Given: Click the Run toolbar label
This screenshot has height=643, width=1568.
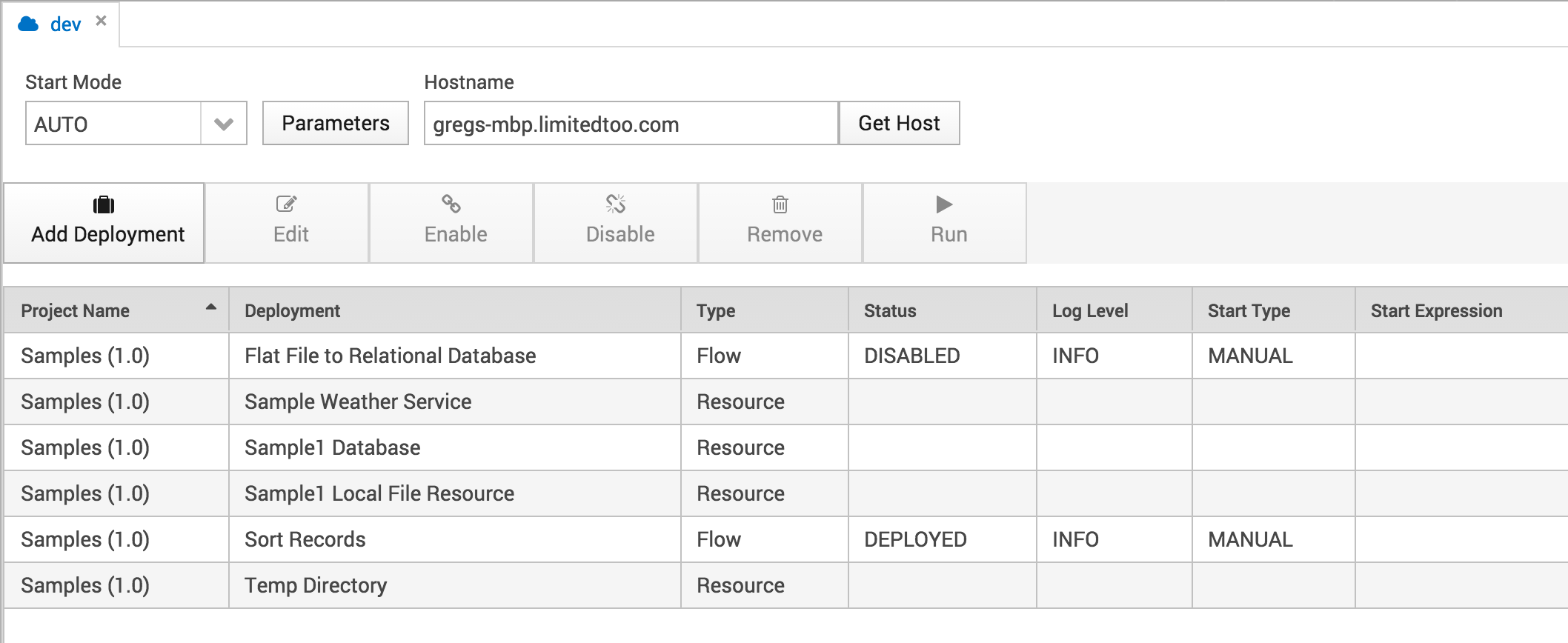Looking at the screenshot, I should (949, 234).
